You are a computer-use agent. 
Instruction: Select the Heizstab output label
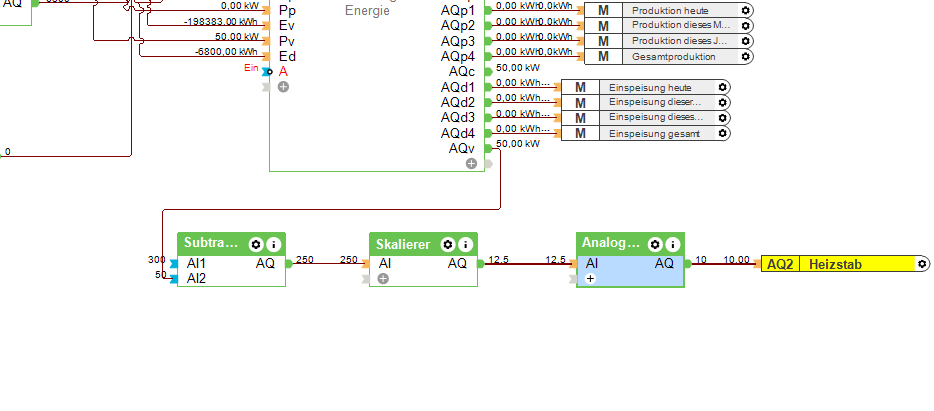(835, 264)
